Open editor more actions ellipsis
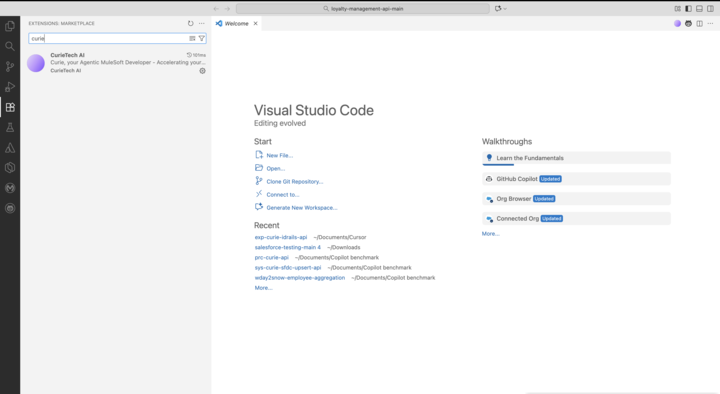The height and width of the screenshot is (394, 720). [x=710, y=23]
